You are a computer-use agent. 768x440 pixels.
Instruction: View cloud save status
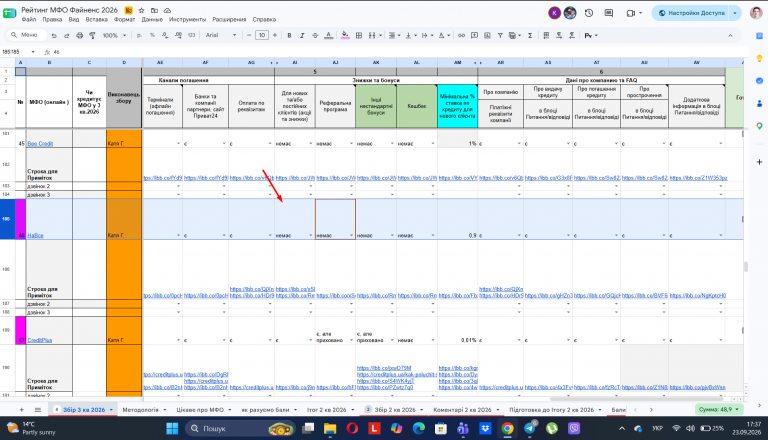(x=167, y=10)
